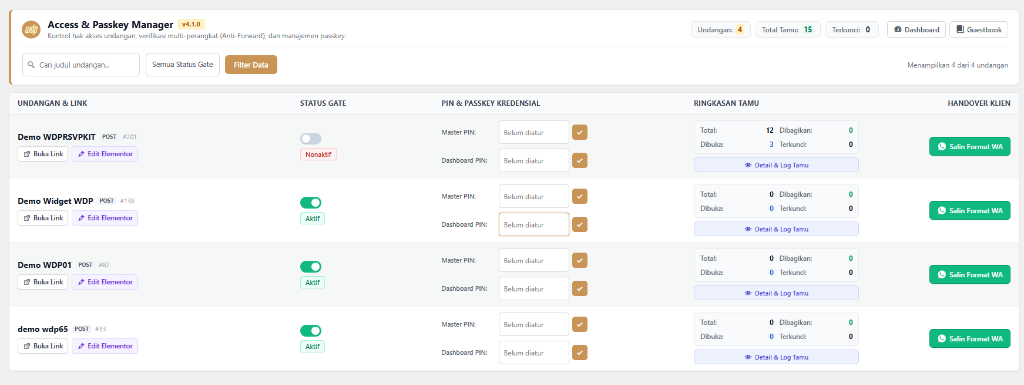Click Dashboard PIN field for Demo Widget WDP

pos(534,224)
